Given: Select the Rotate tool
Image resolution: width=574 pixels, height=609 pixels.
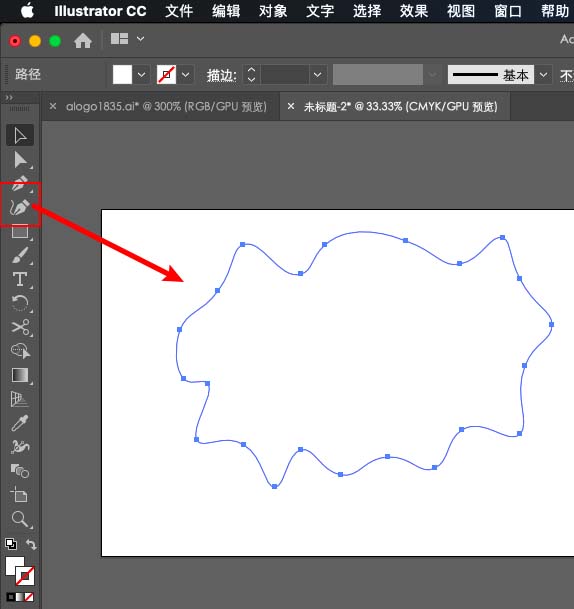Looking at the screenshot, I should point(20,303).
